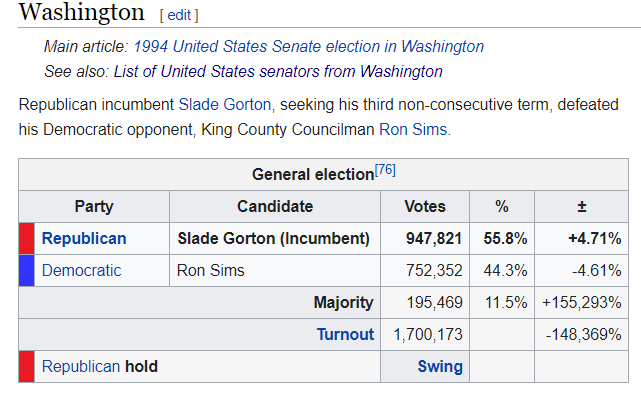Click the Votes column header
This screenshot has height=410, width=641.
click(425, 206)
